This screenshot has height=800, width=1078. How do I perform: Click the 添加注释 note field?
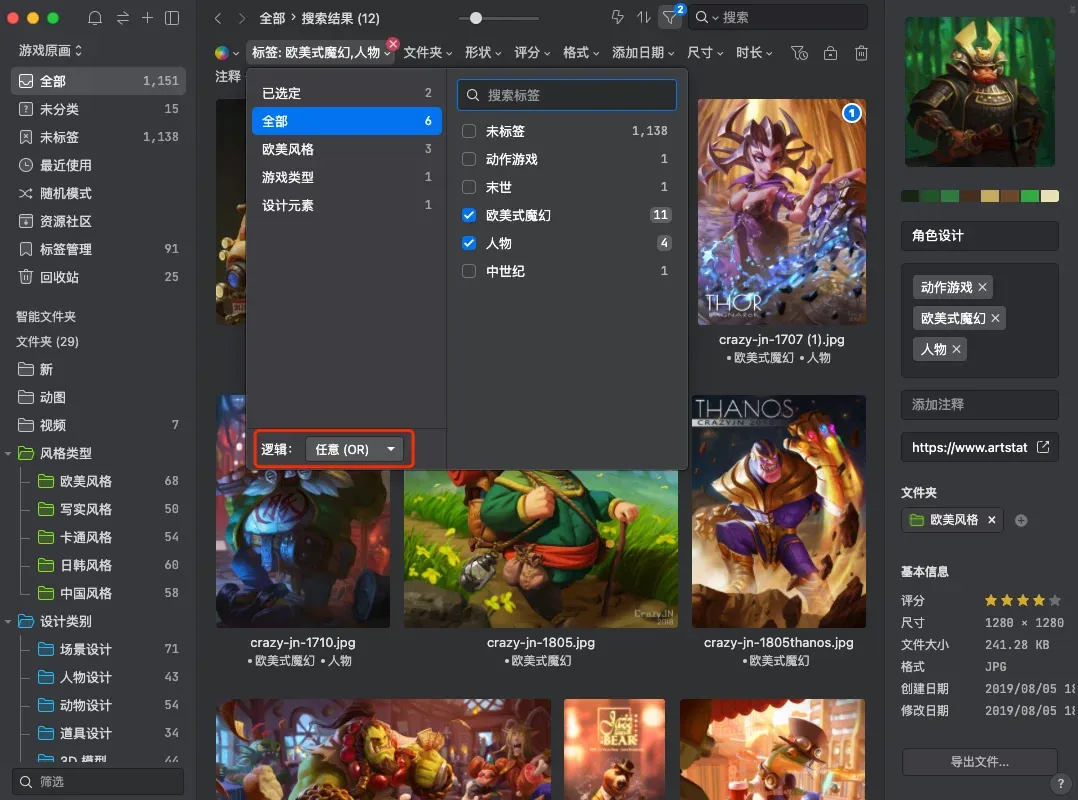coord(980,405)
